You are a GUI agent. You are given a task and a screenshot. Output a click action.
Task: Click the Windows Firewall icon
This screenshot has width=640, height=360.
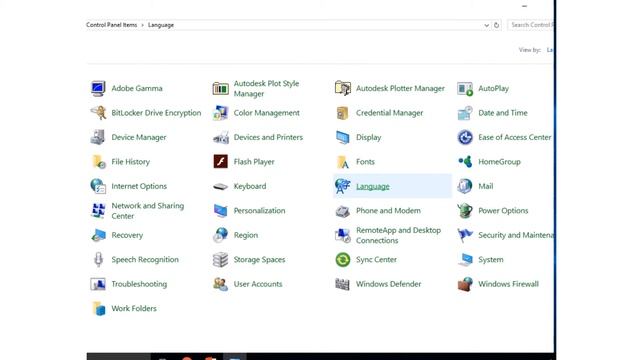pos(465,284)
